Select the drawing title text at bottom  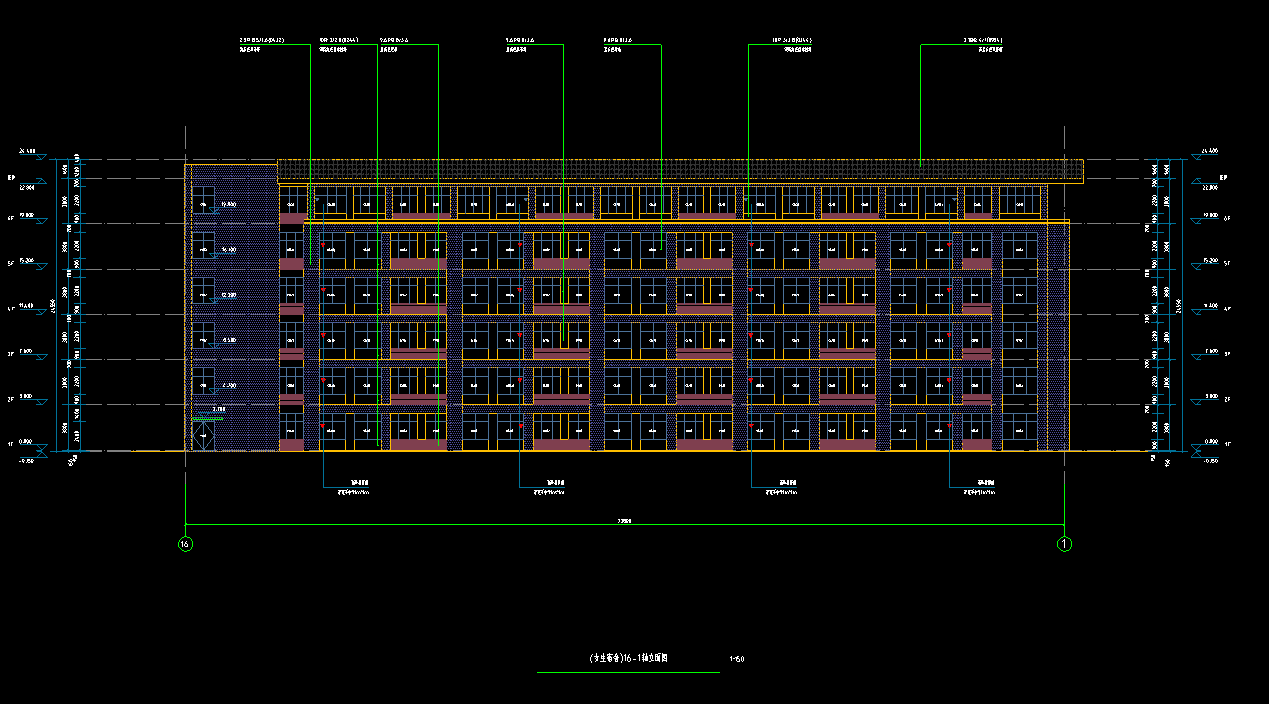[629, 659]
